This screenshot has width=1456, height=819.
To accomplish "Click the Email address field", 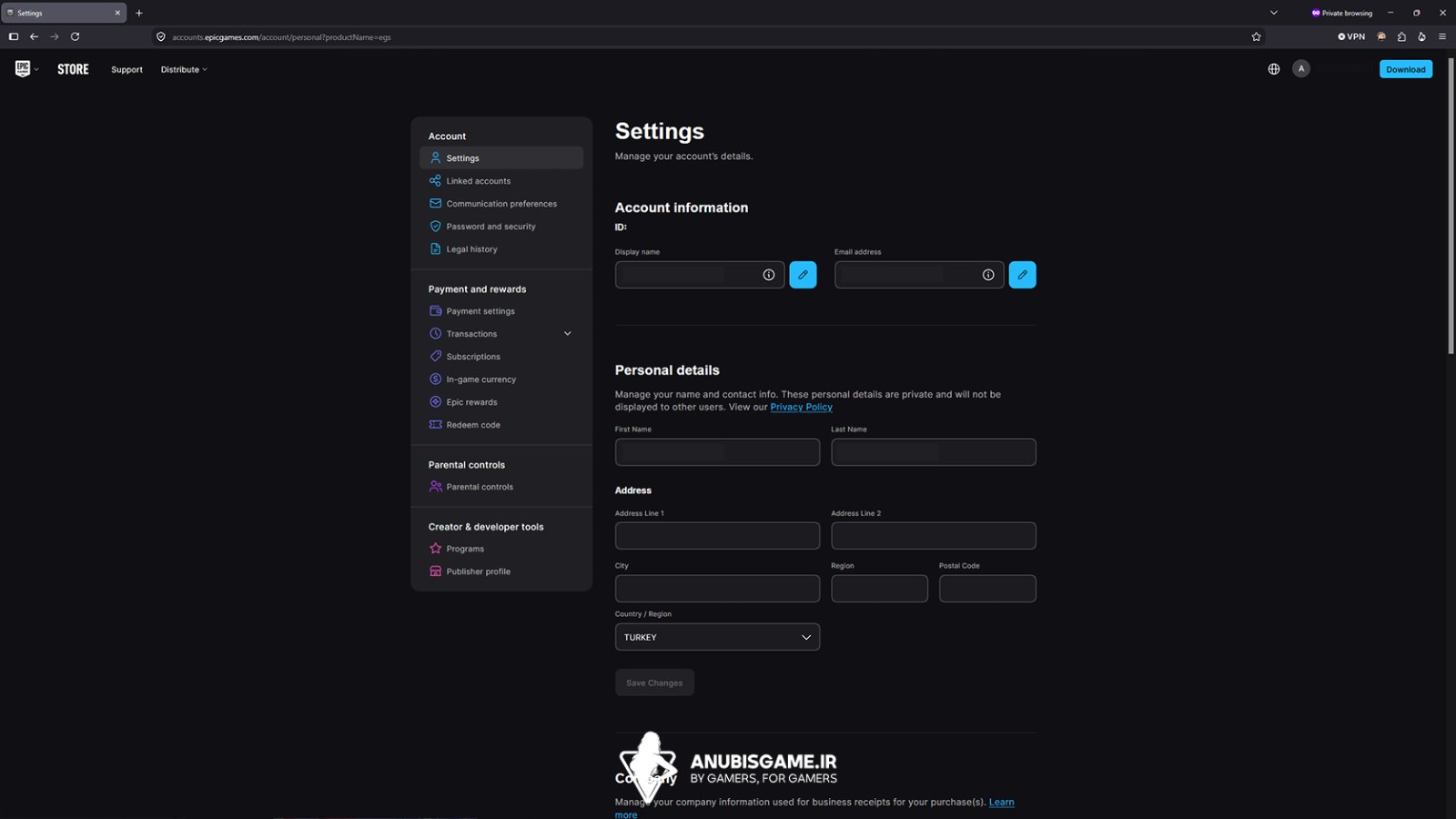I will pyautogui.click(x=919, y=275).
